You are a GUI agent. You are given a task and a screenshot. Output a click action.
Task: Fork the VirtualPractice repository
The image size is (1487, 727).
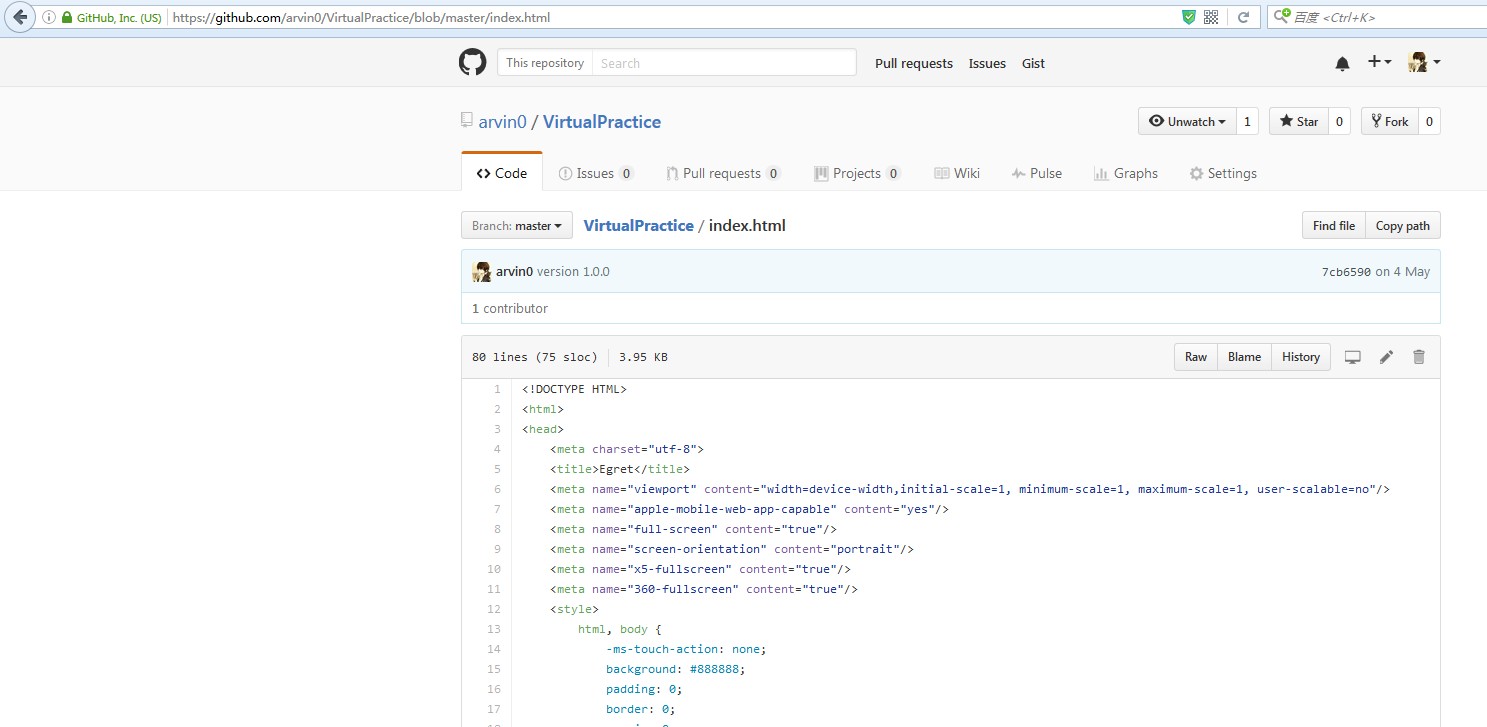(x=1390, y=122)
